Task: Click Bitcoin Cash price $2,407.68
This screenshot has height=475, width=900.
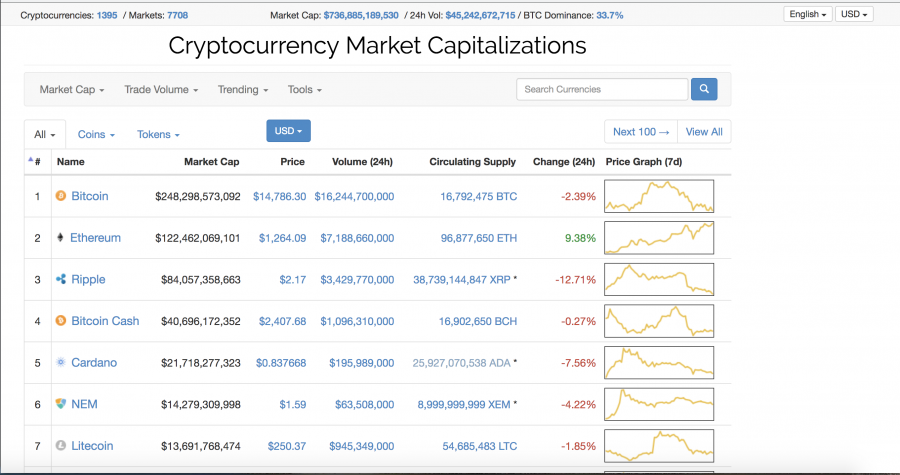Action: pyautogui.click(x=282, y=321)
